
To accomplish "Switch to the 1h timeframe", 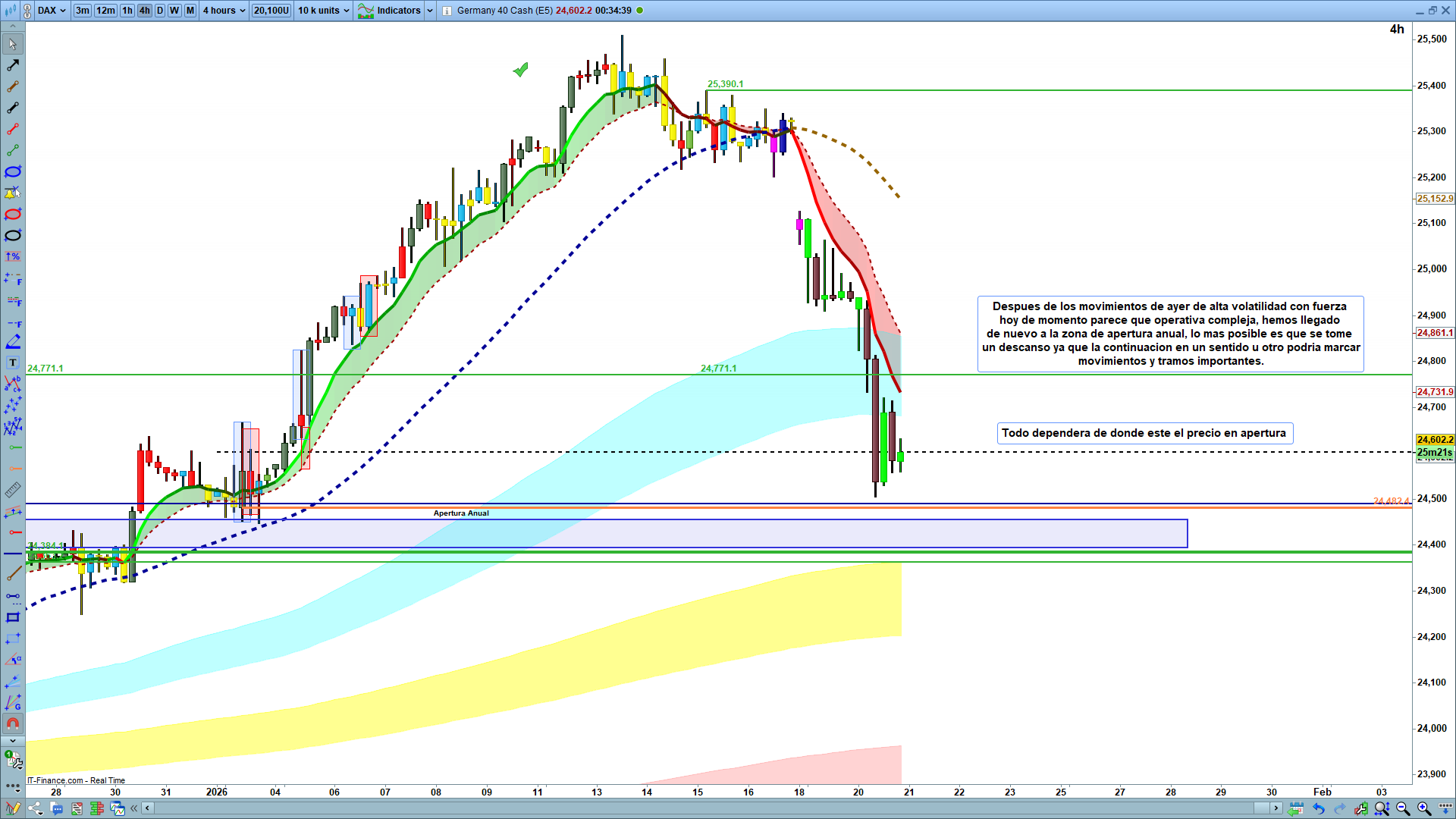I will click(127, 11).
